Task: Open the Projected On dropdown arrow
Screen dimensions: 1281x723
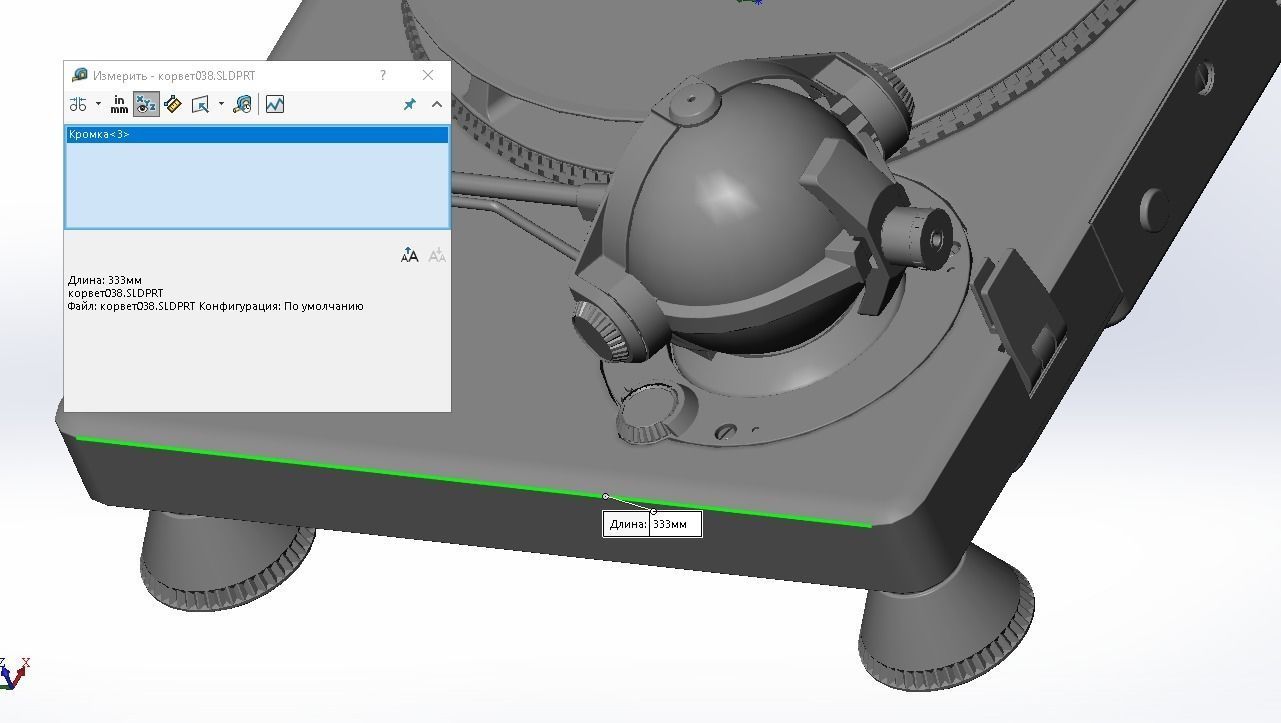Action: click(x=221, y=104)
